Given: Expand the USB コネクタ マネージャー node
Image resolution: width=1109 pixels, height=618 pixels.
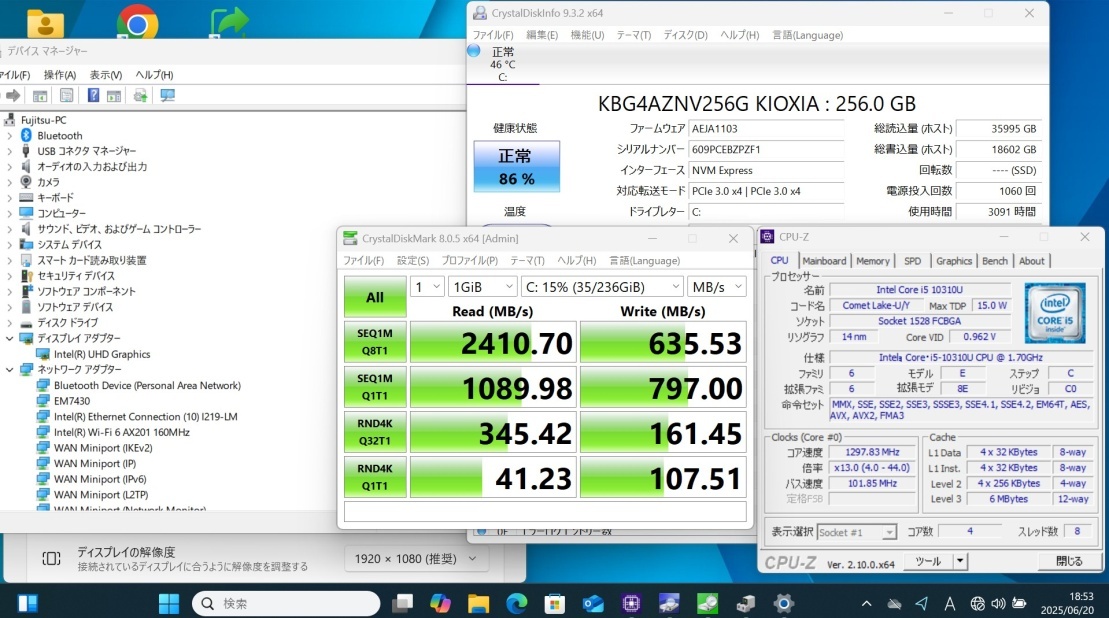Looking at the screenshot, I should pyautogui.click(x=9, y=151).
